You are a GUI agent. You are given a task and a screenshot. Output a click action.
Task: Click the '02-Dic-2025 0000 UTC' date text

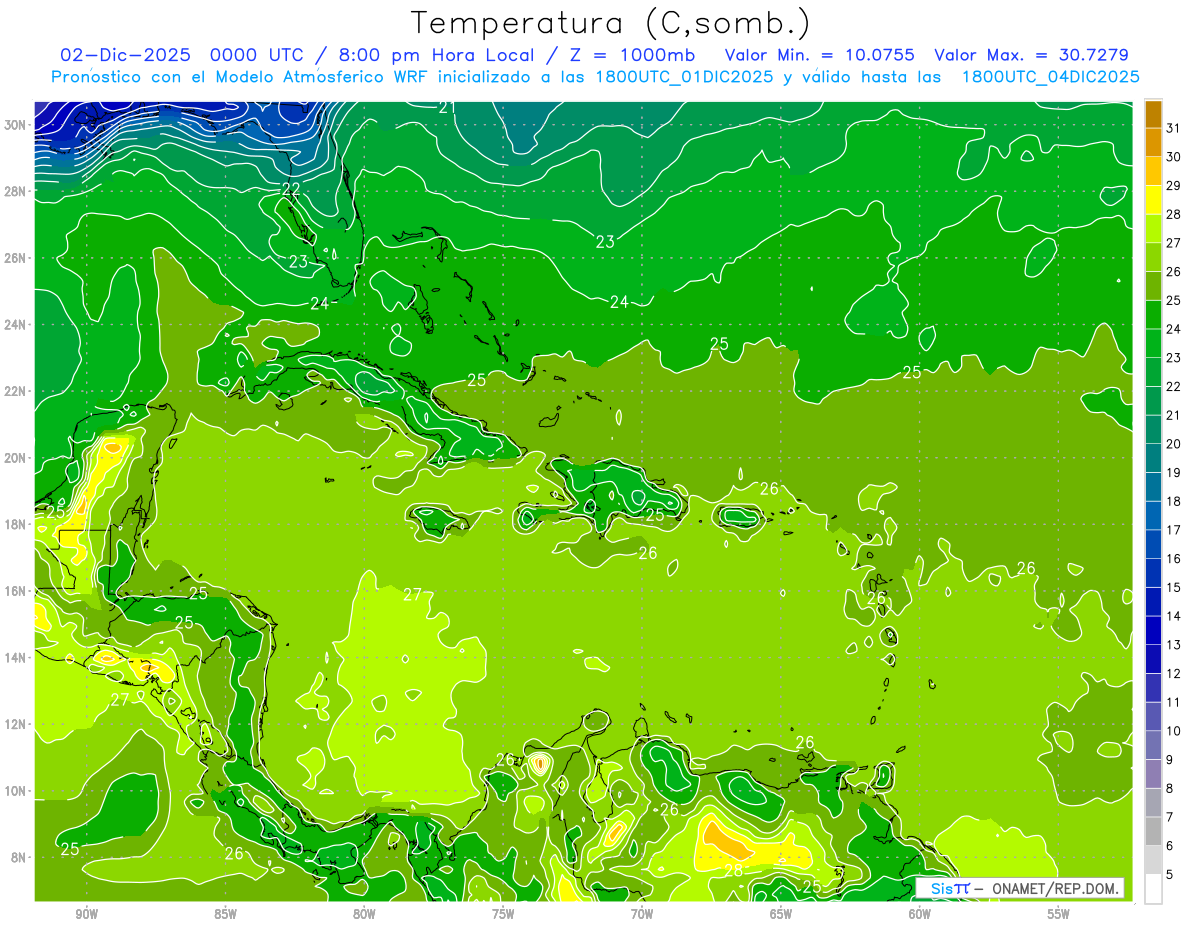(182, 55)
